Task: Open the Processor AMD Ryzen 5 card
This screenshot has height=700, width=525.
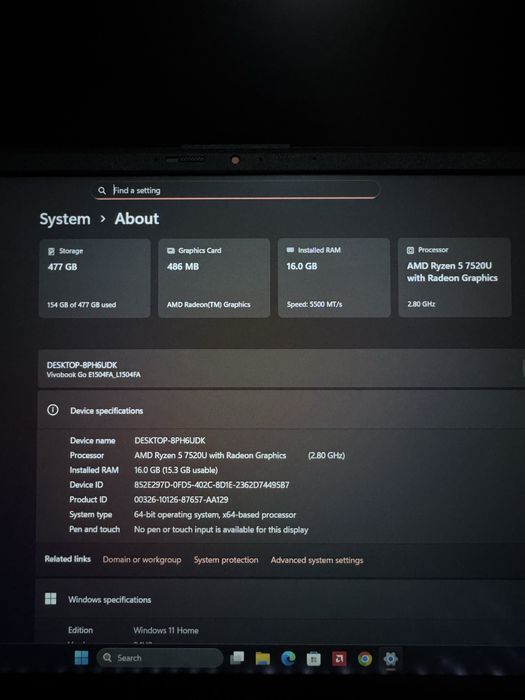Action: click(x=454, y=277)
